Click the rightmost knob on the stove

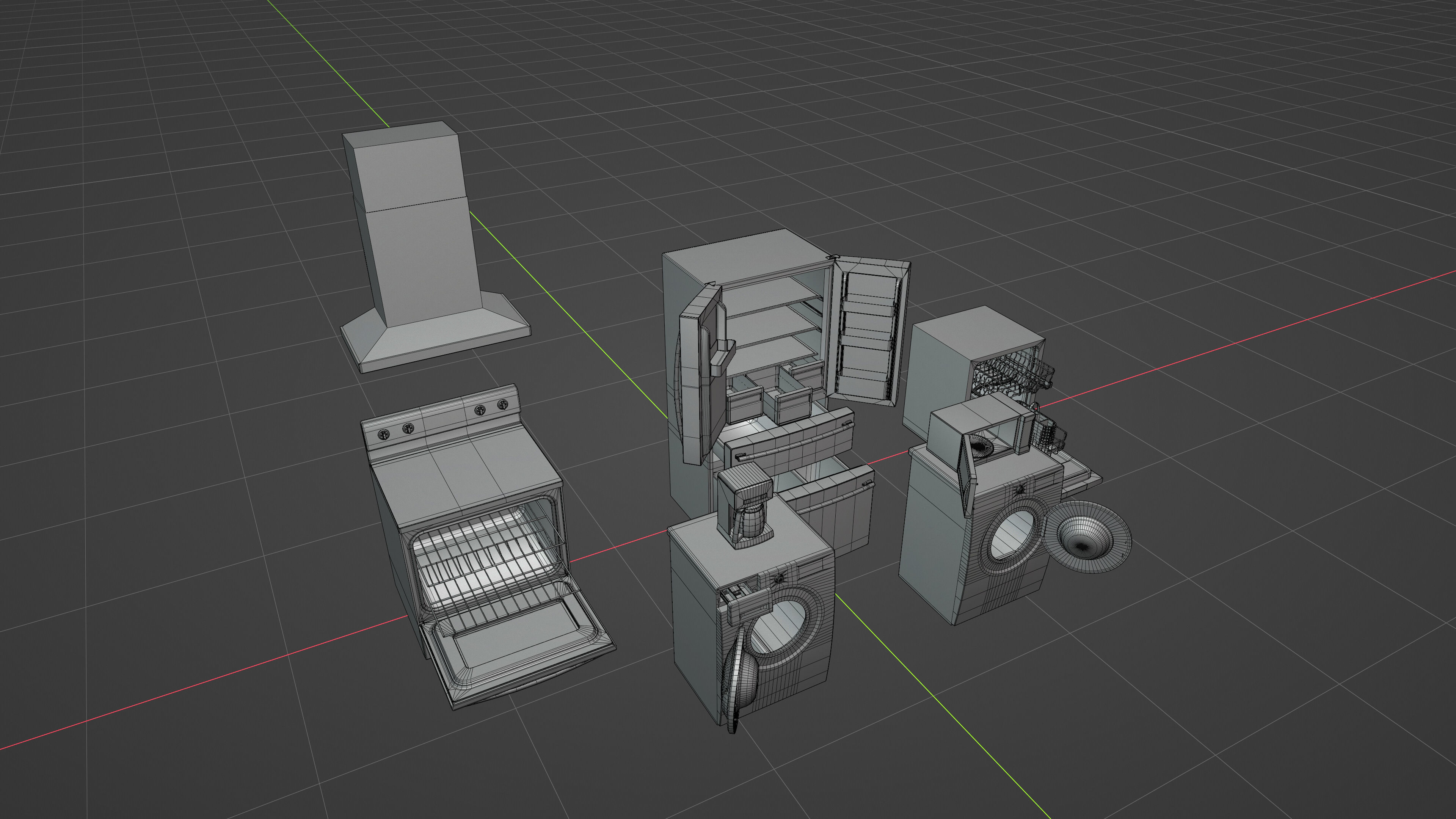[x=502, y=404]
